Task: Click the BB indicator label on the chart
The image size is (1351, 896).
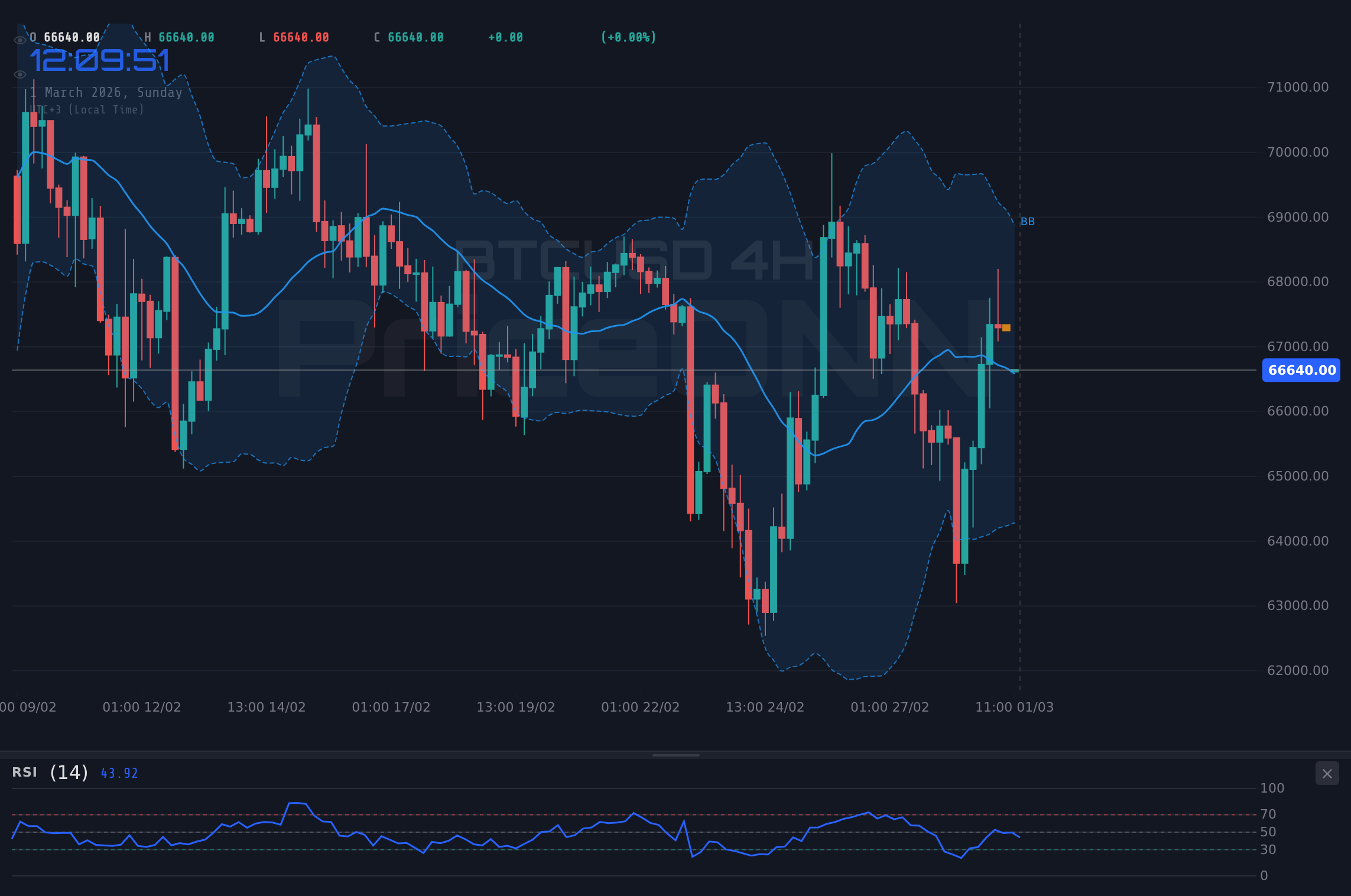Action: (x=1027, y=222)
